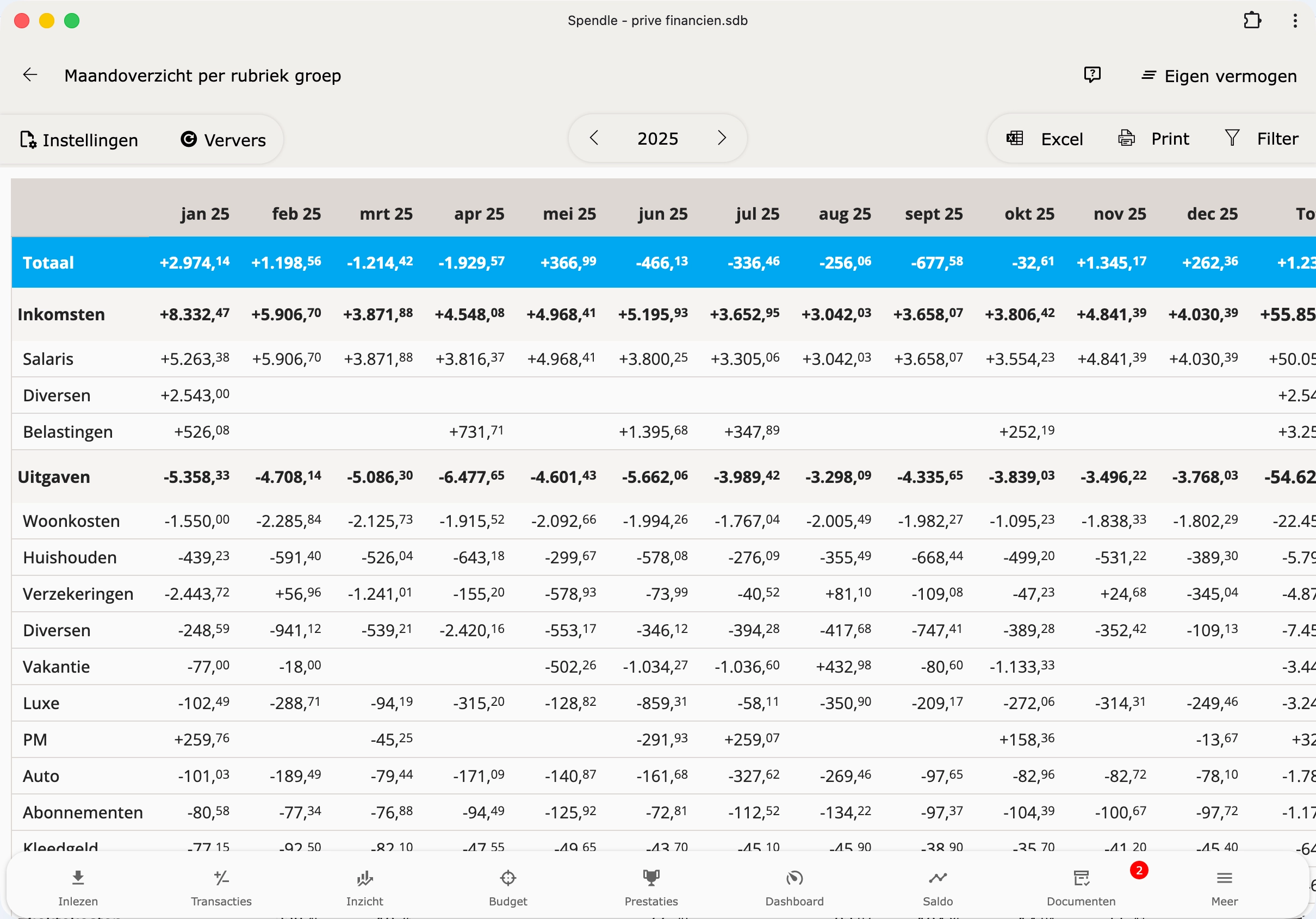This screenshot has width=1316, height=919.
Task: Click the back arrow icon
Action: [30, 75]
